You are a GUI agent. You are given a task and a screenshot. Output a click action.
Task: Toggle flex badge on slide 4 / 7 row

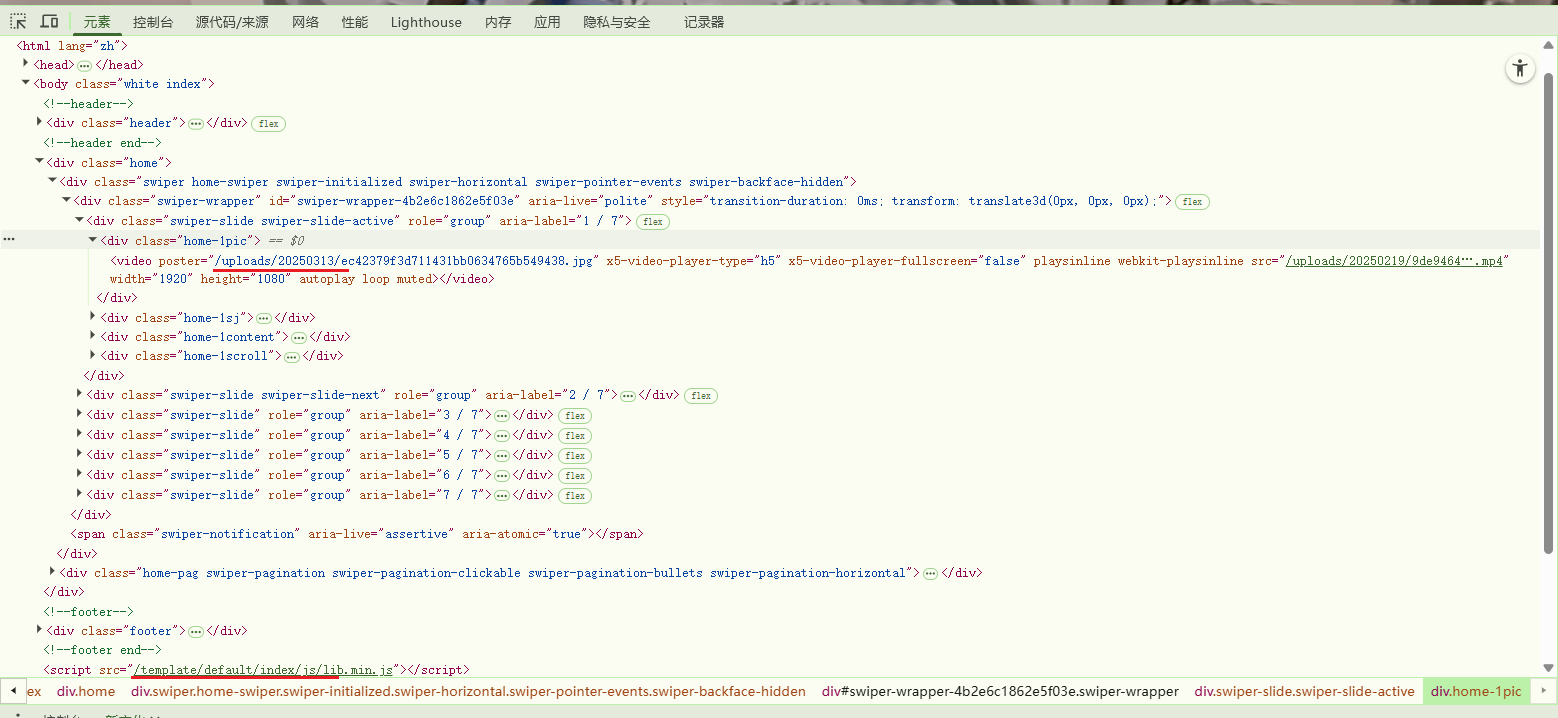pyautogui.click(x=574, y=436)
